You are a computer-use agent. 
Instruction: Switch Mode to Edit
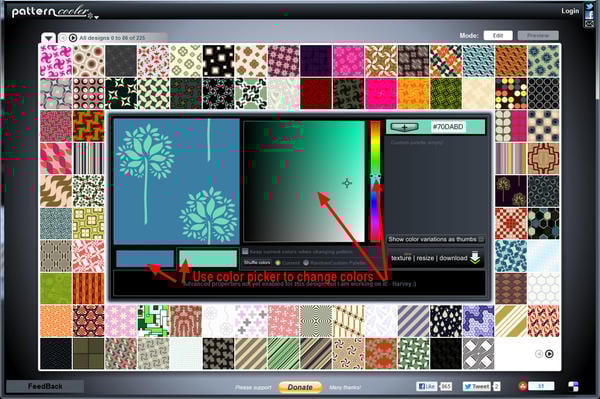tap(498, 36)
